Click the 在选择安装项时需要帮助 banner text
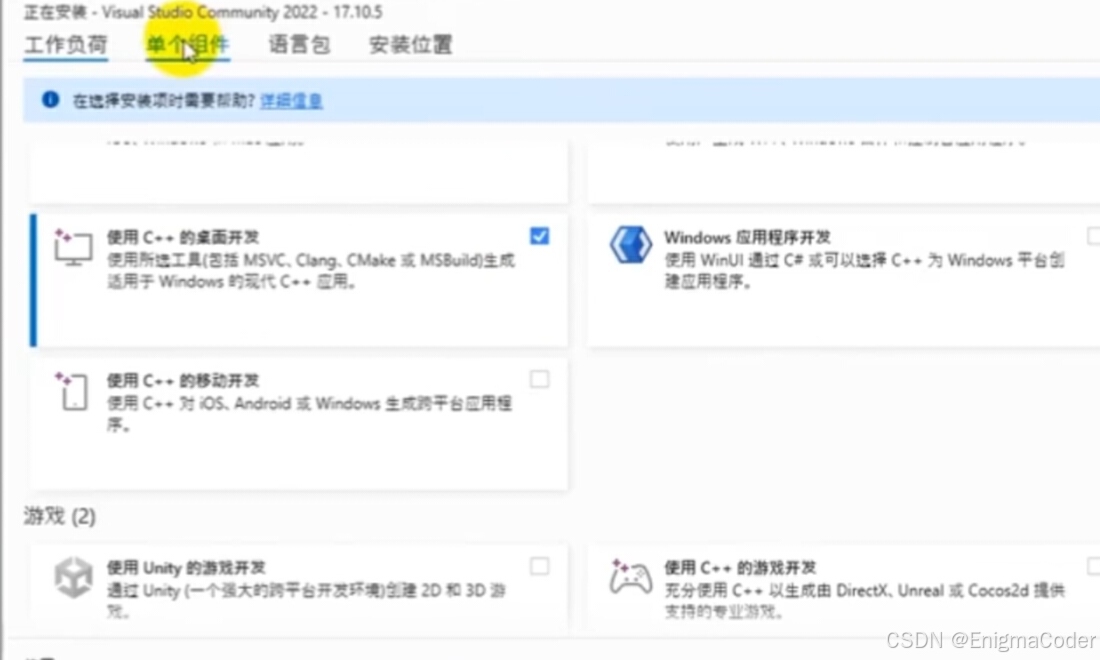This screenshot has width=1100, height=660. click(x=163, y=101)
